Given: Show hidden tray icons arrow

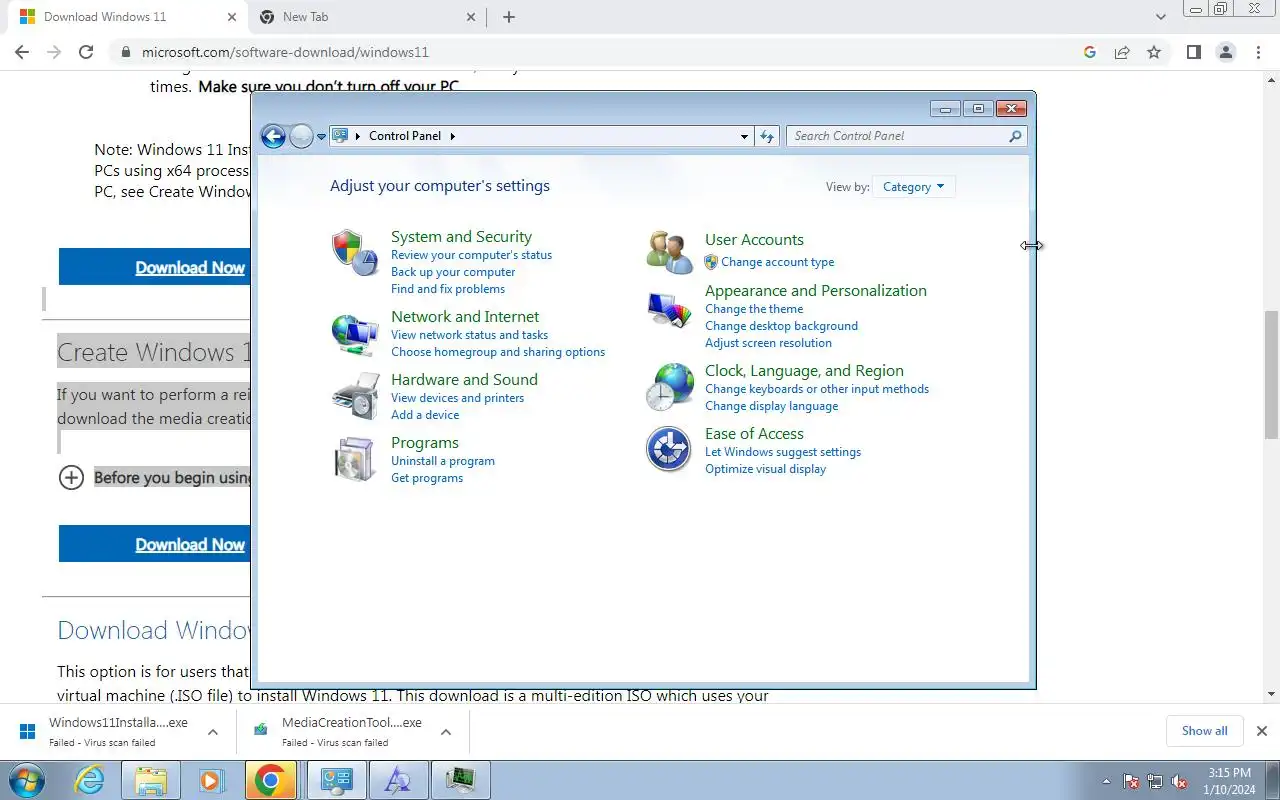Looking at the screenshot, I should 1106,782.
